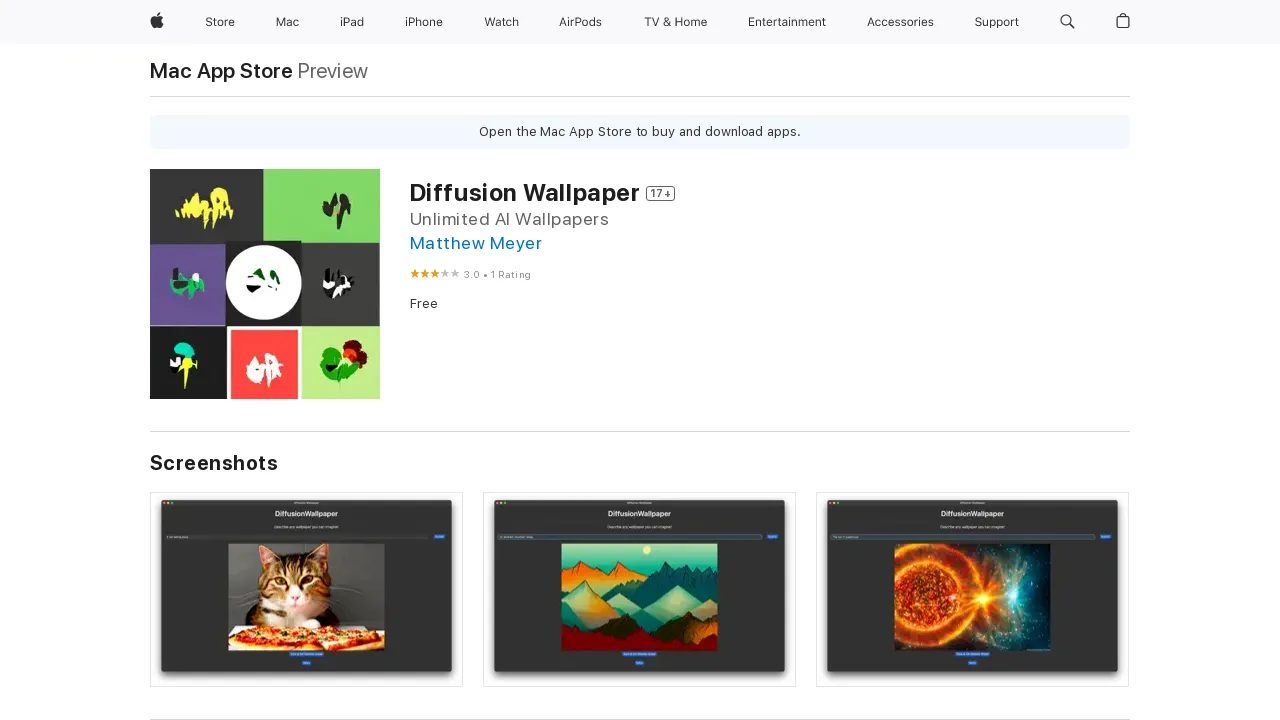Open the TV & Home section
Screen dimensions: 1280x720
pyautogui.click(x=675, y=21)
